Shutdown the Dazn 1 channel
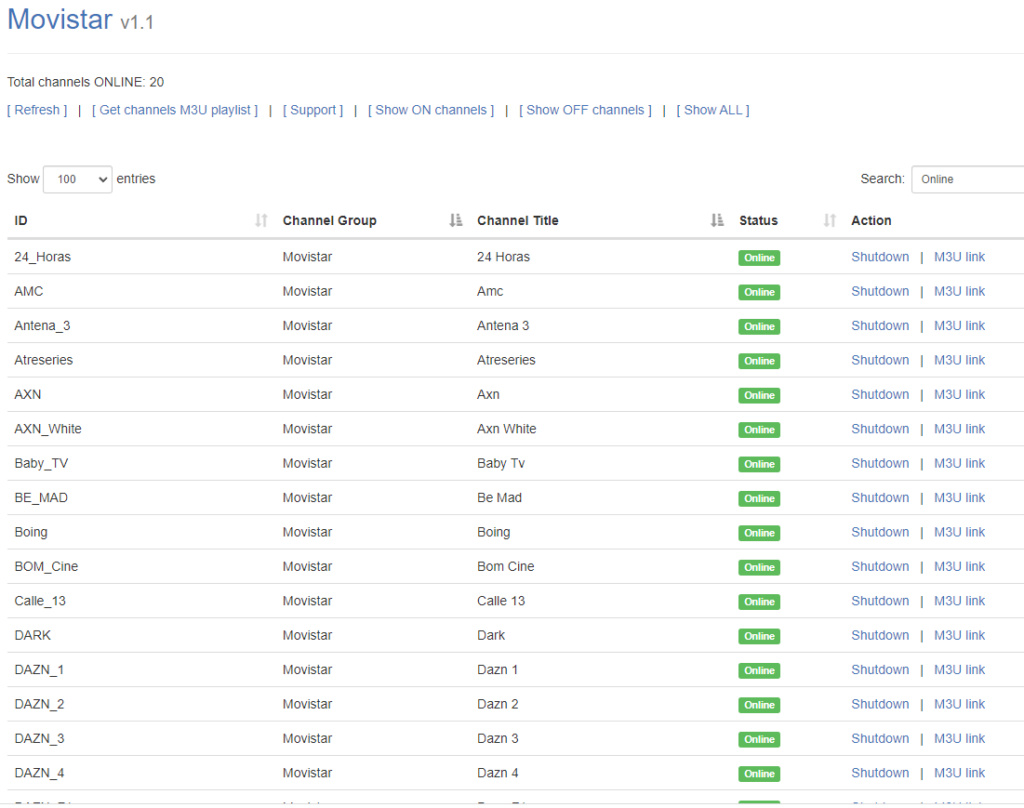 [x=880, y=670]
